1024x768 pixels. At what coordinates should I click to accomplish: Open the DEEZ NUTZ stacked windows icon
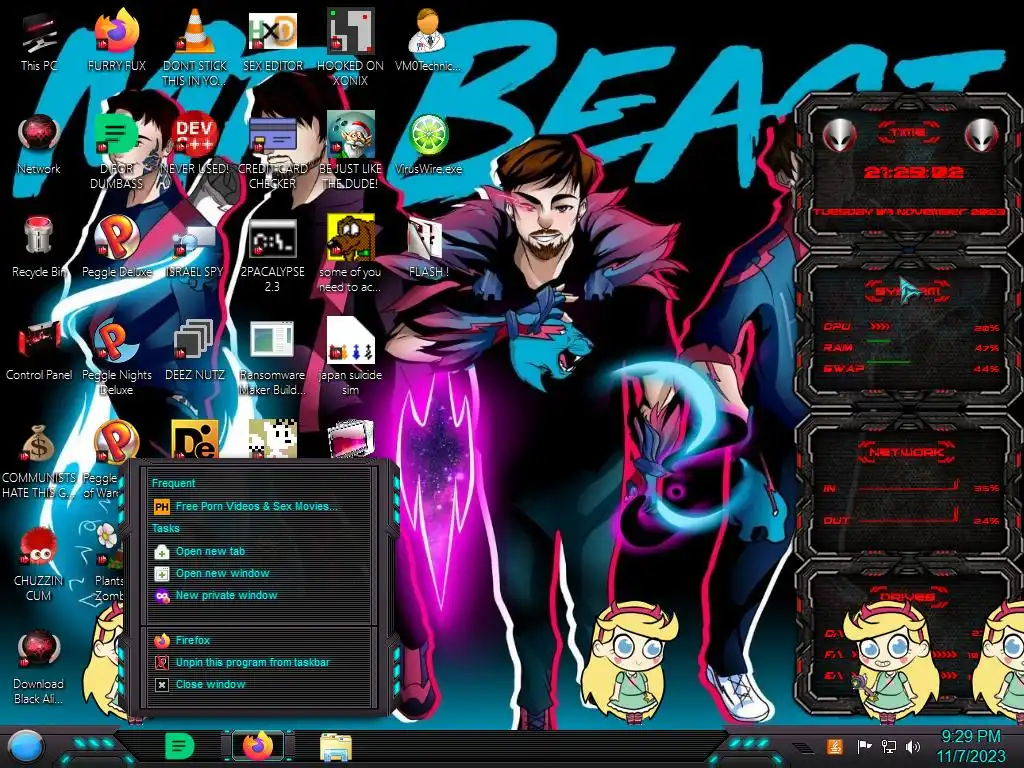pyautogui.click(x=195, y=350)
